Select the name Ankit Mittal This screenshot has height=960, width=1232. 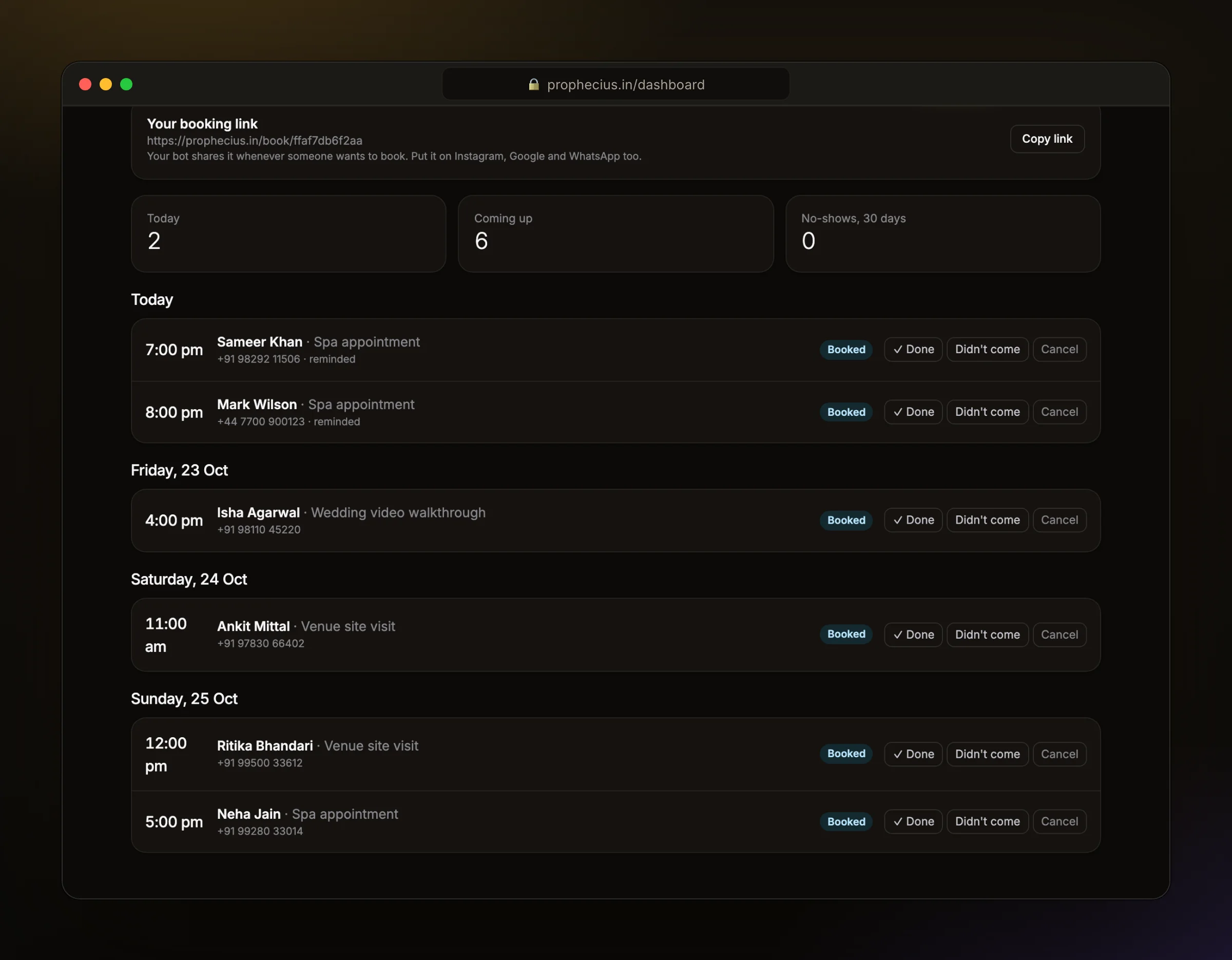[x=253, y=626]
